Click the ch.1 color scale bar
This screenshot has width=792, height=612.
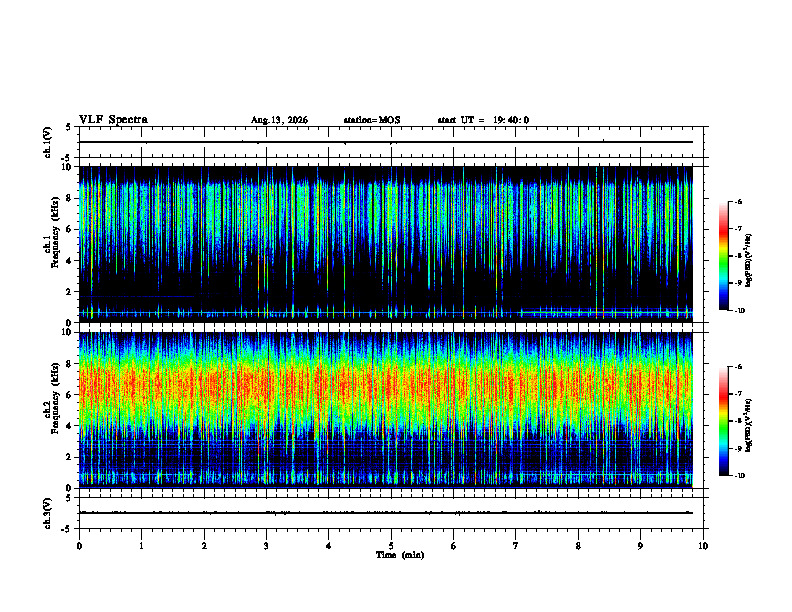723,256
